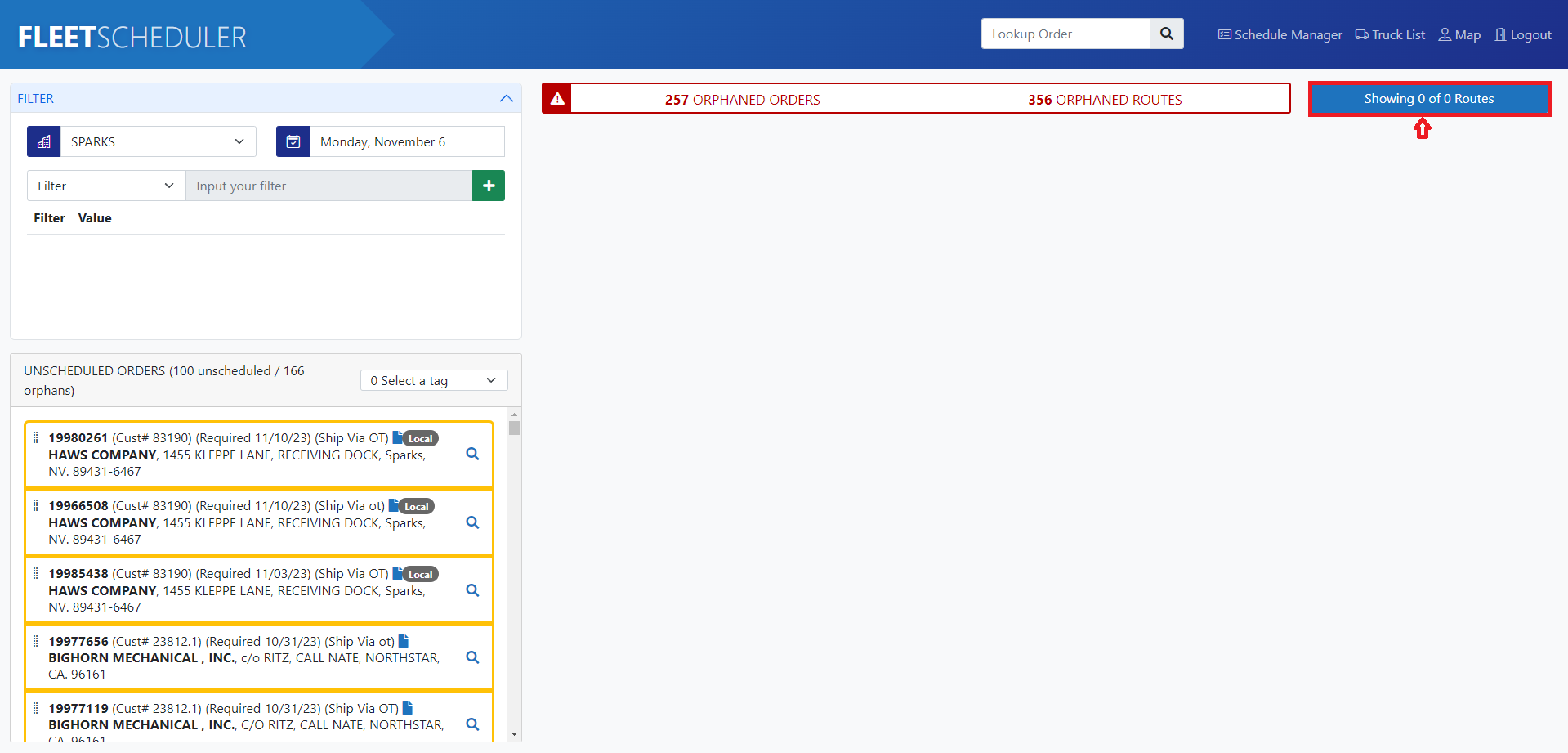Open the calendar date picker icon

click(293, 141)
